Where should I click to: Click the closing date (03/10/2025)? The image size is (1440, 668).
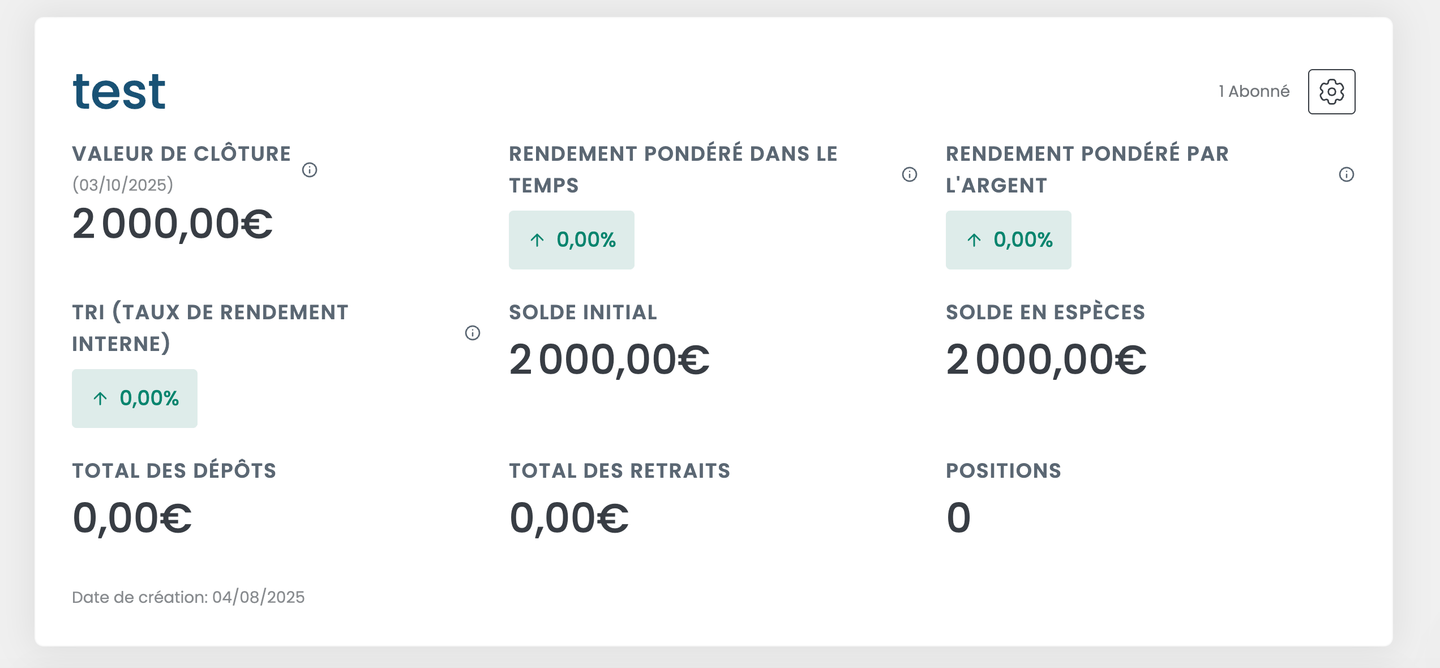tap(123, 185)
